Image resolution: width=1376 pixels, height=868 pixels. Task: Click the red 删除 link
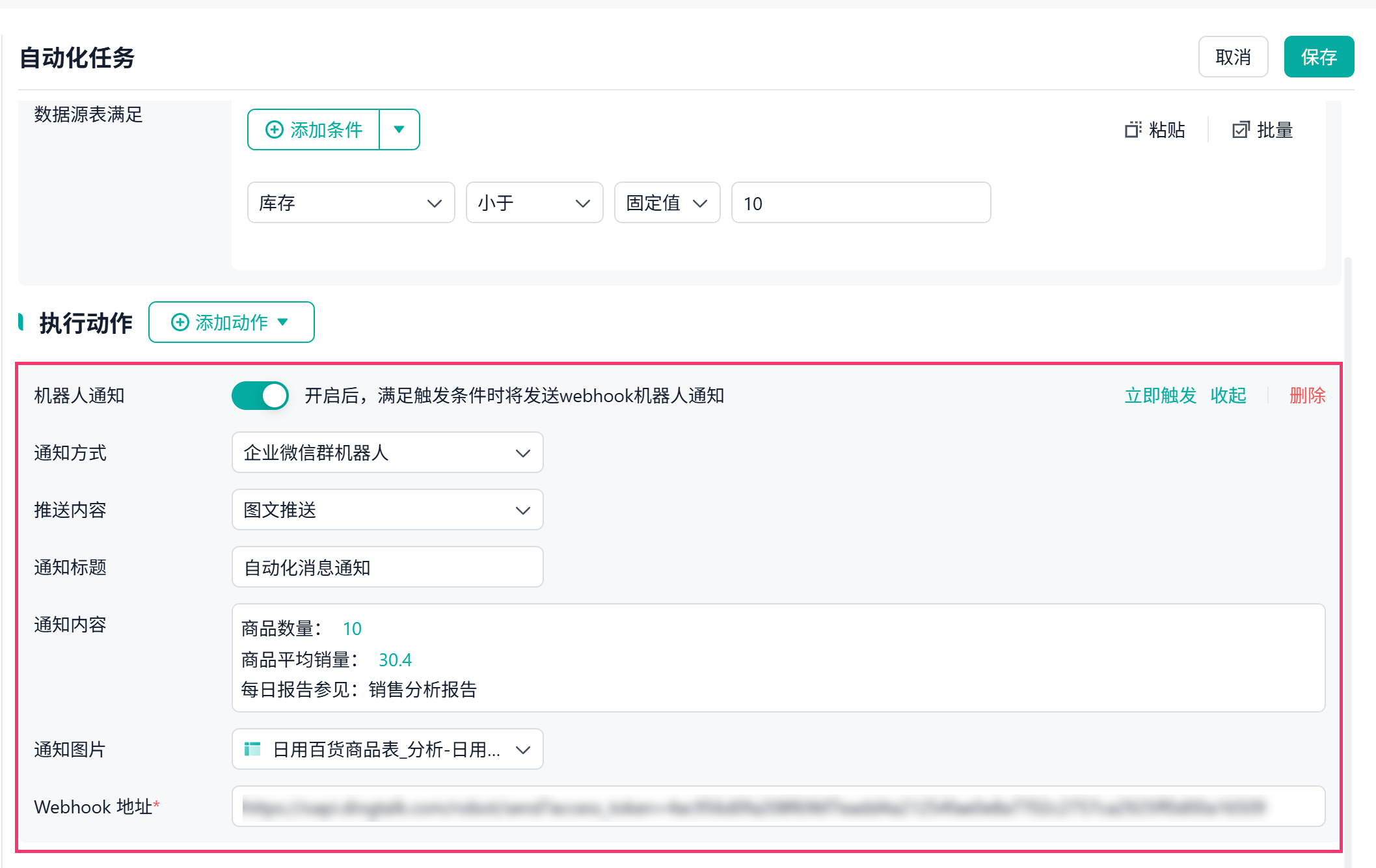click(x=1307, y=396)
